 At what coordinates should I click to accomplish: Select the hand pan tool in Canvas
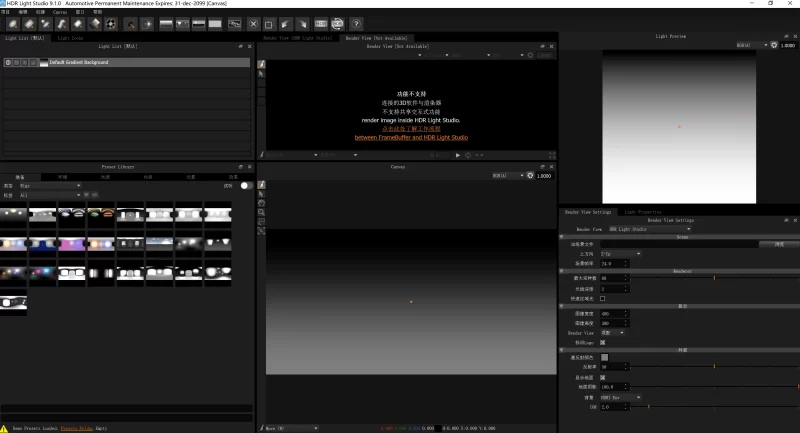[261, 203]
